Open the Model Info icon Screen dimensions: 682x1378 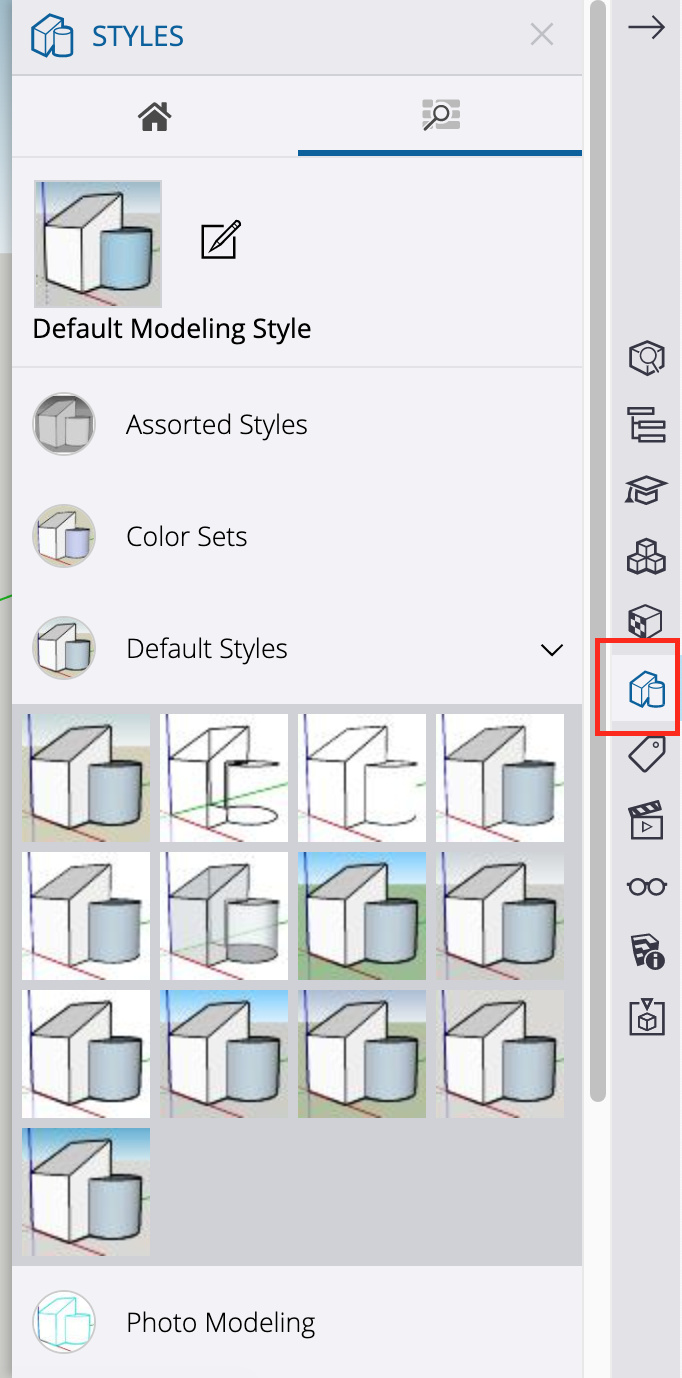646,952
